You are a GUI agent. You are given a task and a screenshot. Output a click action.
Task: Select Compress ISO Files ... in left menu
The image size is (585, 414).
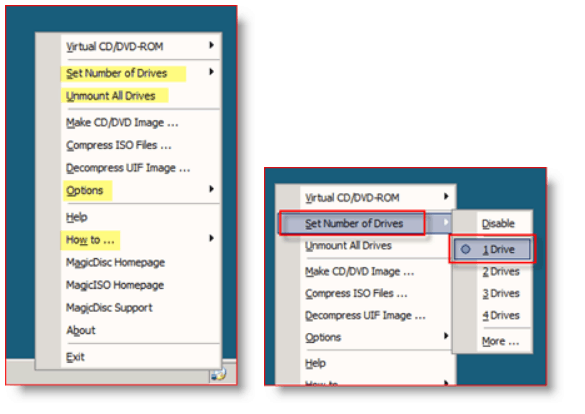(x=119, y=145)
